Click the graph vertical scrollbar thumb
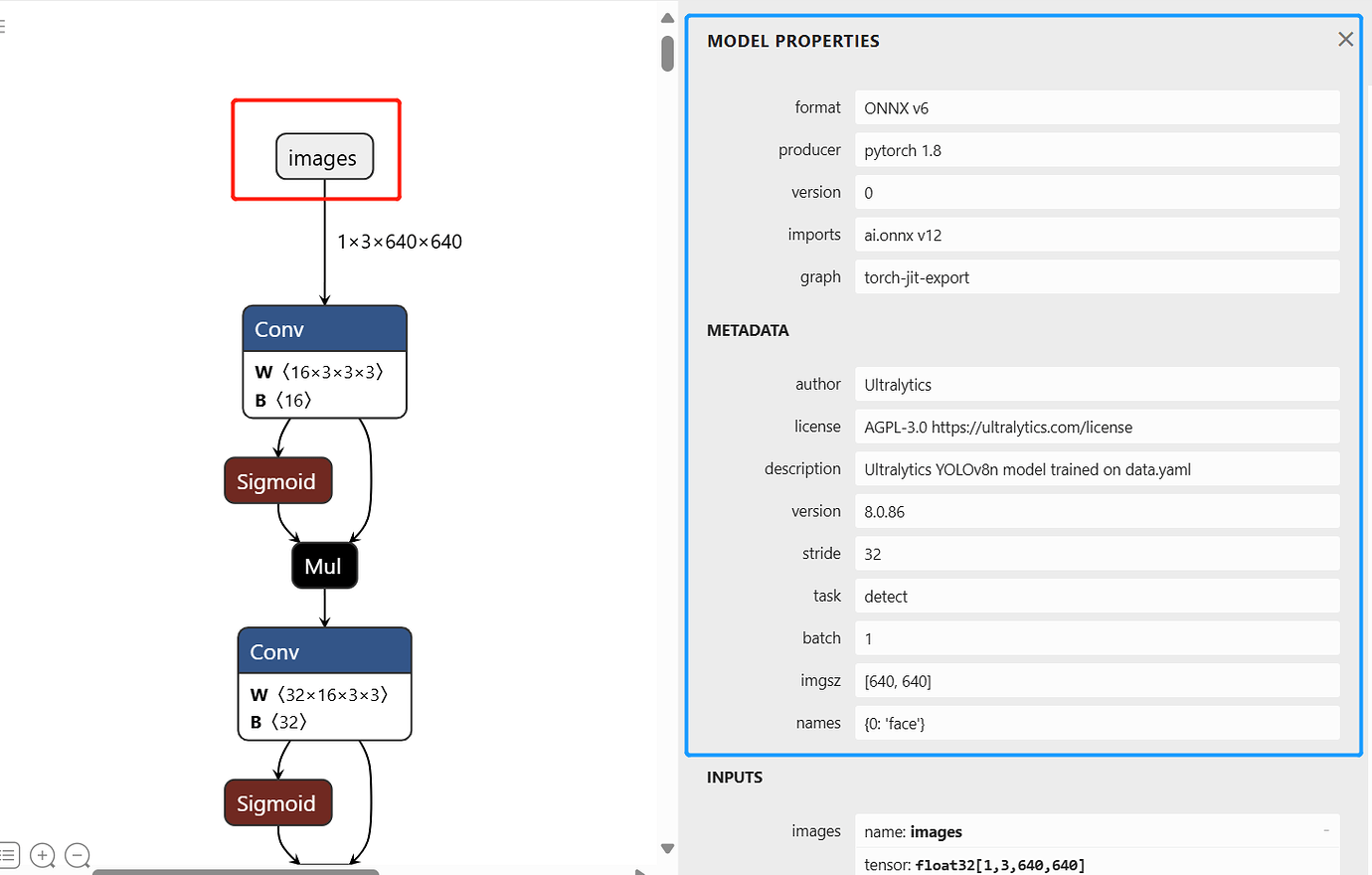 point(667,53)
